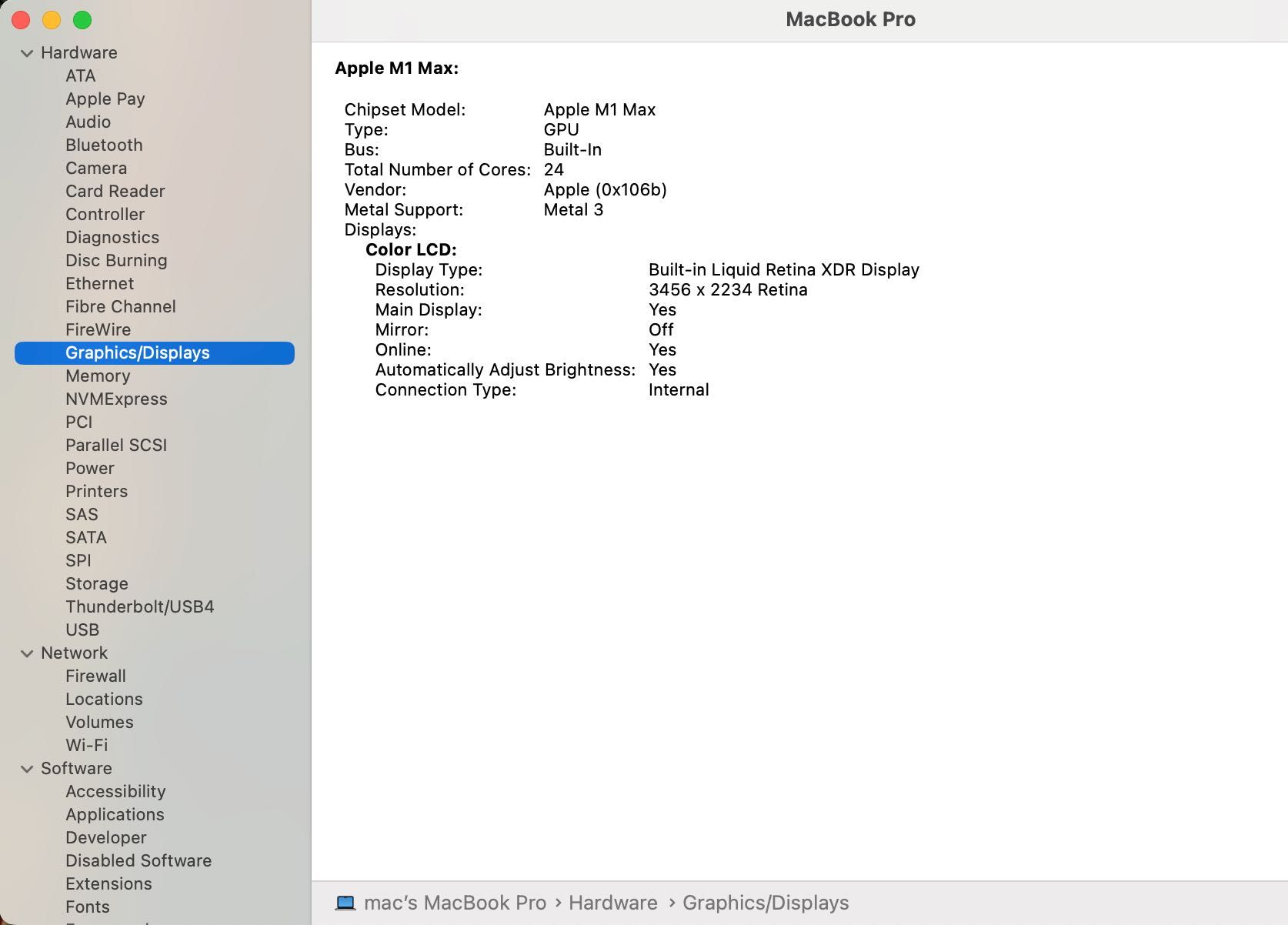Select Extensions under Software
This screenshot has height=925, width=1288.
coord(109,883)
